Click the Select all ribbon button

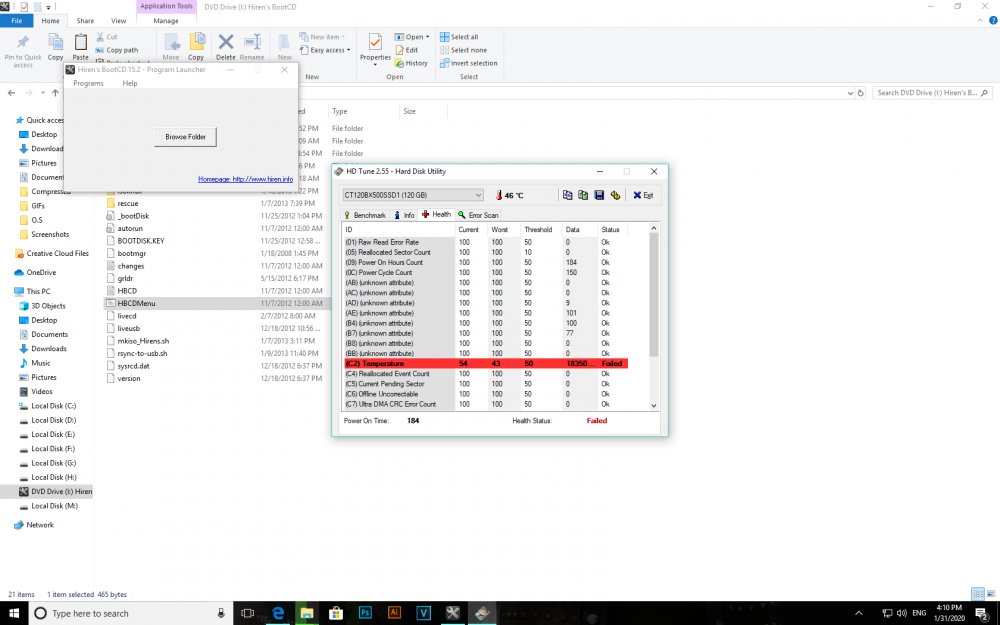[x=459, y=37]
